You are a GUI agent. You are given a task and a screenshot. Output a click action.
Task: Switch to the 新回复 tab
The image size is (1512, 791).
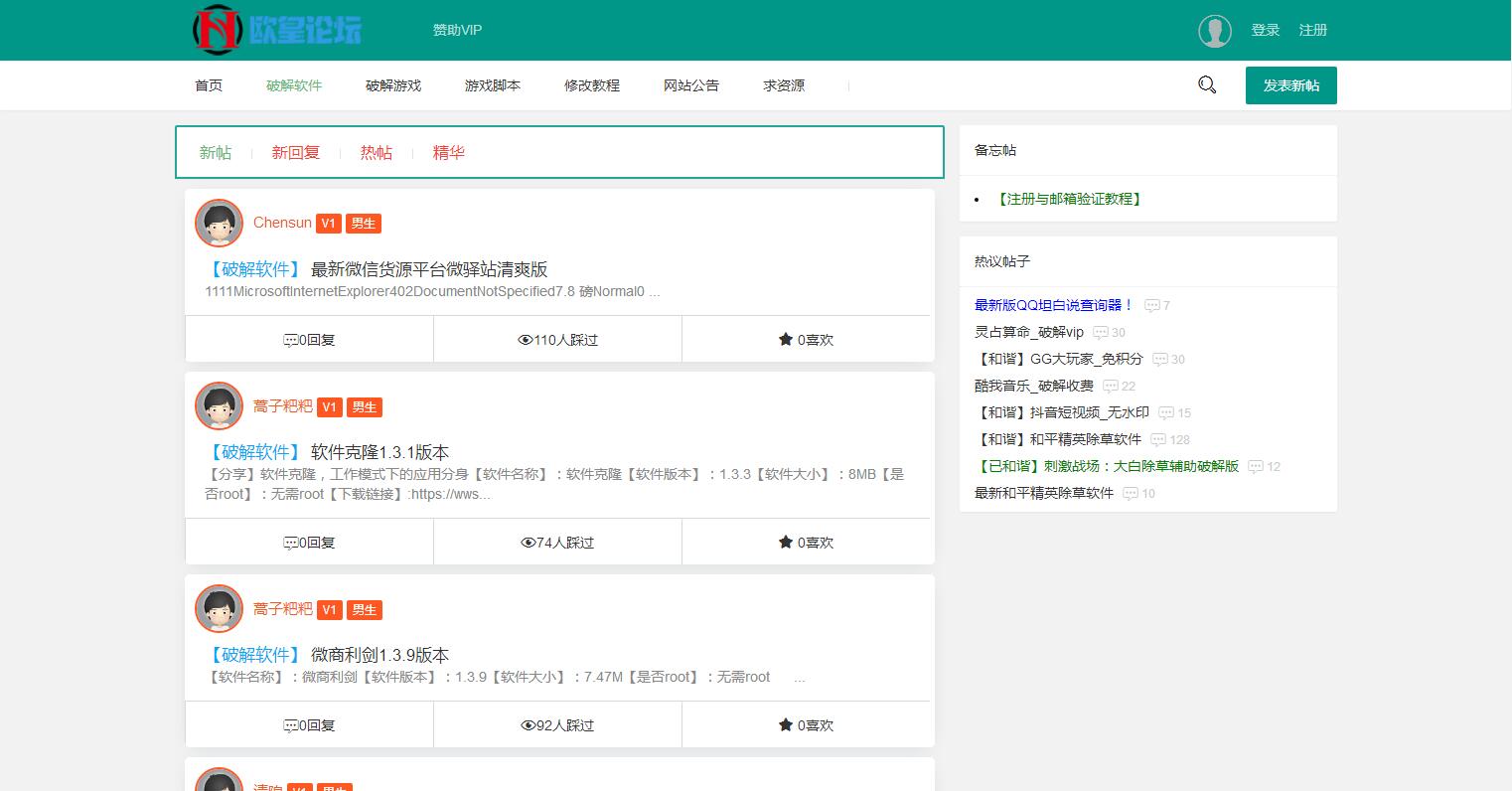(x=295, y=152)
